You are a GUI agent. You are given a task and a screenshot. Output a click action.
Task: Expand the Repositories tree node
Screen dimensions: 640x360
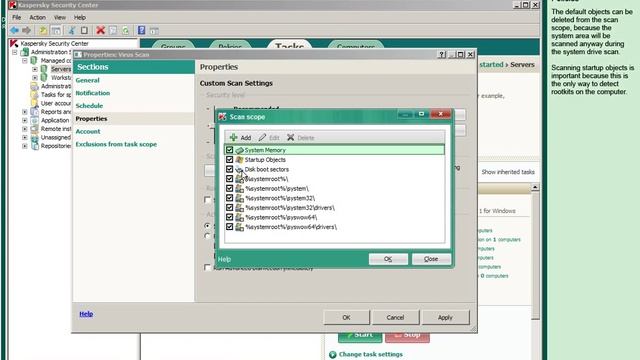pyautogui.click(x=25, y=146)
